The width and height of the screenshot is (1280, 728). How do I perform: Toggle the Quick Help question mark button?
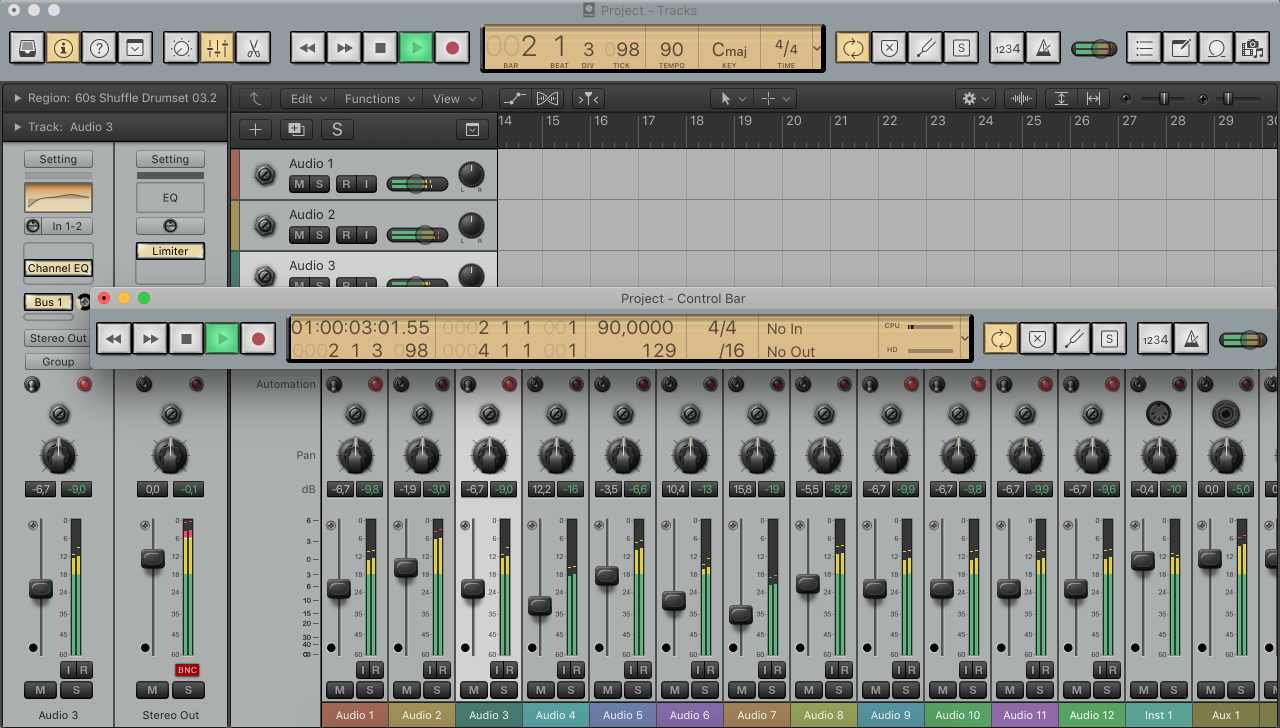(98, 48)
